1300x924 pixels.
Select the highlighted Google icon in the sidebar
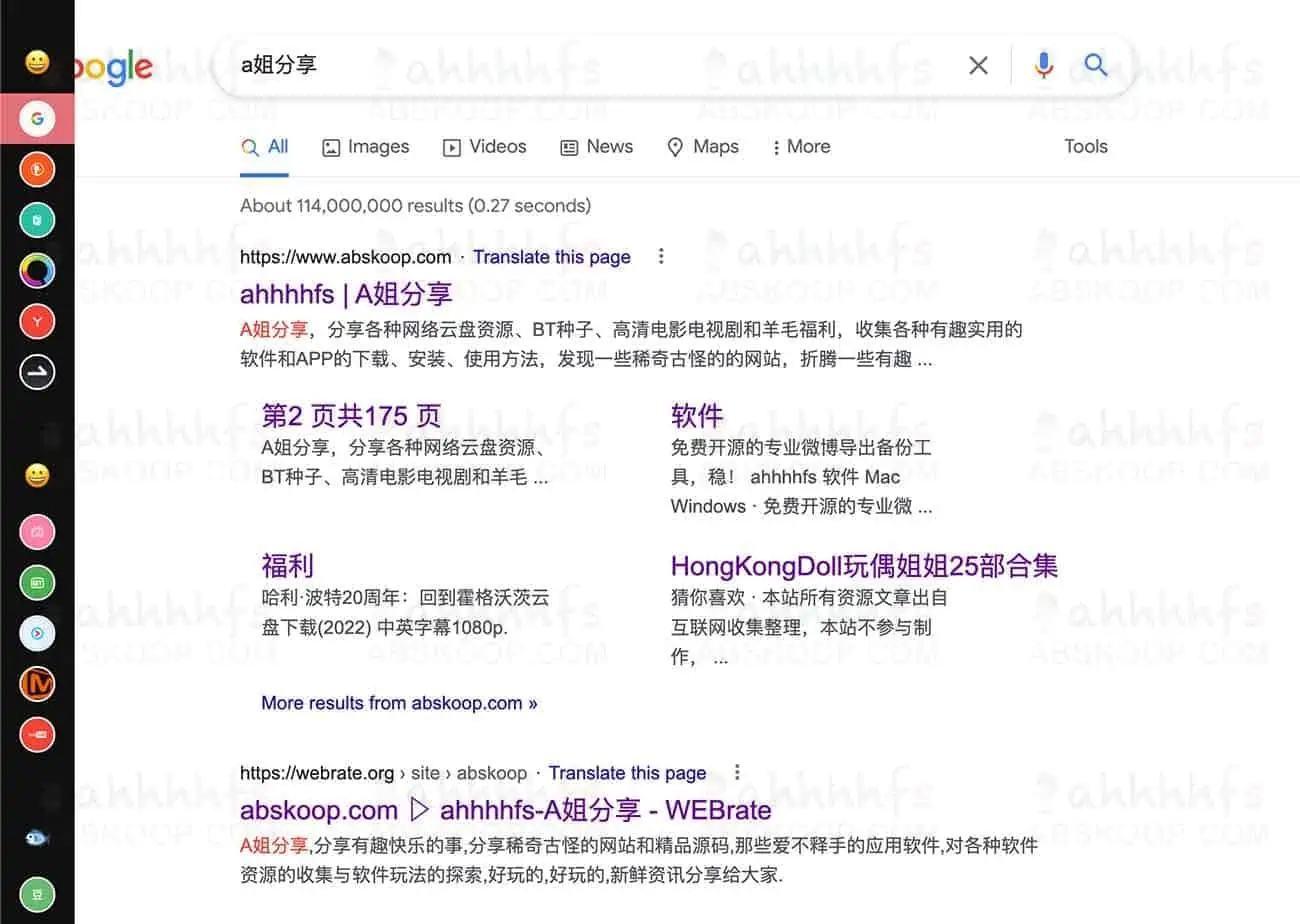coord(37,118)
